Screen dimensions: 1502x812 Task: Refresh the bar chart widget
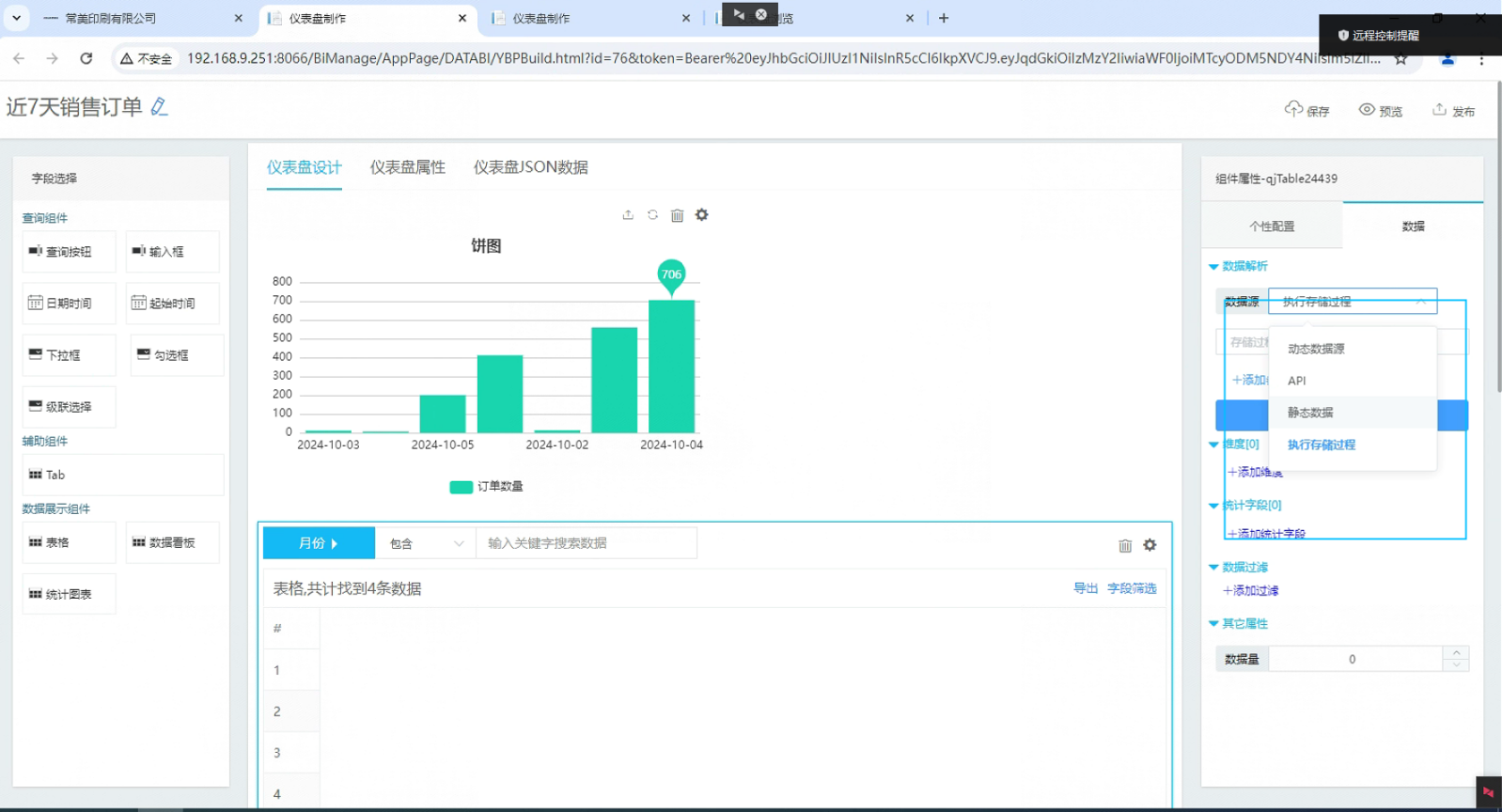click(652, 215)
